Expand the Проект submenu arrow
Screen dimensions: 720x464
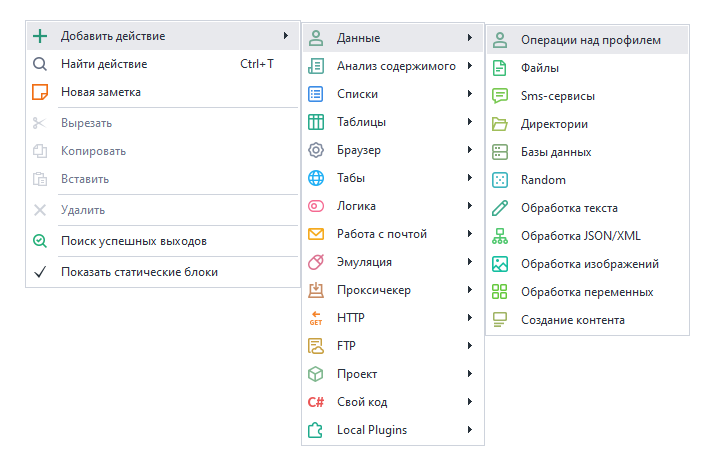(x=469, y=374)
